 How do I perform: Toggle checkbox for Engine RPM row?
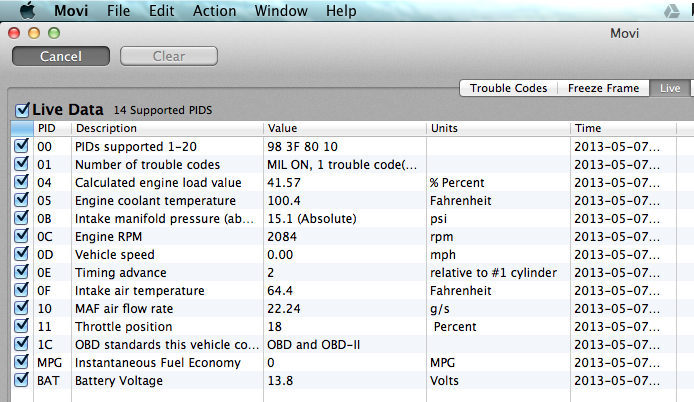(x=22, y=237)
